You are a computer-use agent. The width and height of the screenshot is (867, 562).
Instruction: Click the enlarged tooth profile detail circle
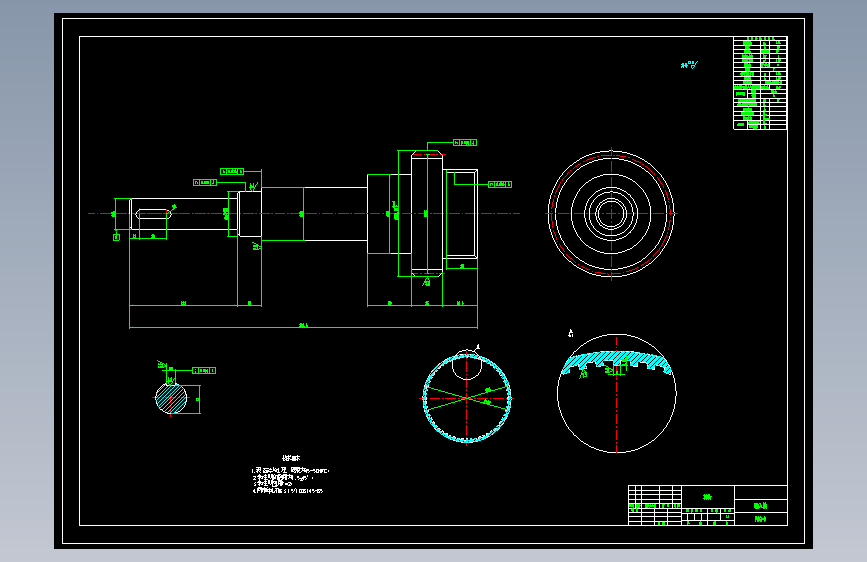617,393
